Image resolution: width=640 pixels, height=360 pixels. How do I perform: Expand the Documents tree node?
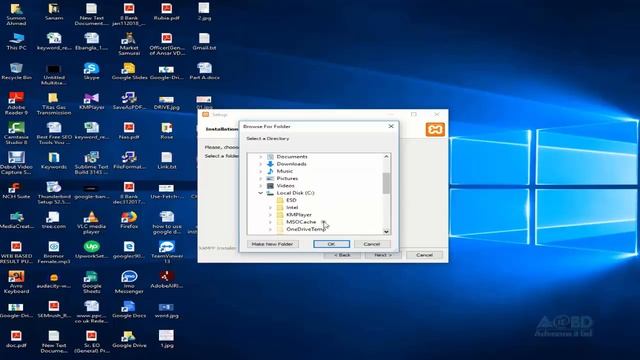pos(261,157)
